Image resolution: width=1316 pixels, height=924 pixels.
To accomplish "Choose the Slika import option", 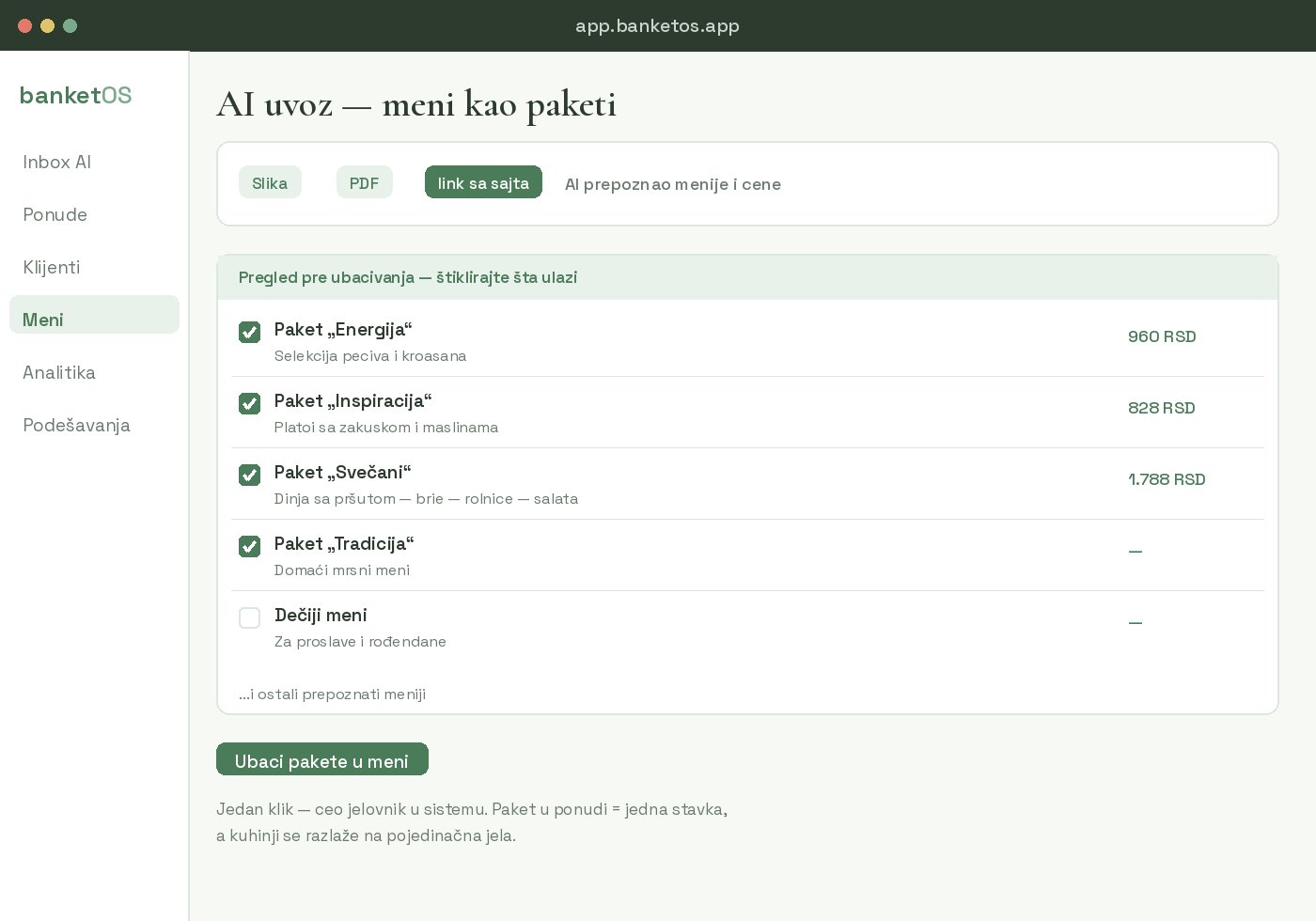I will [x=270, y=183].
